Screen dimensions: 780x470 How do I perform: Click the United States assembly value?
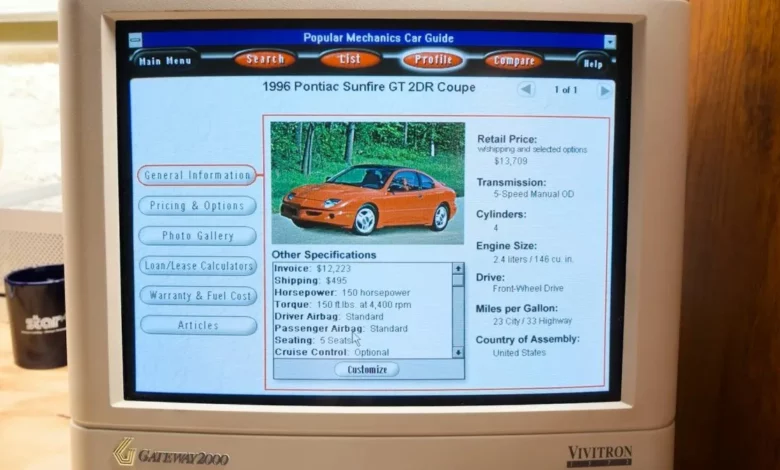click(519, 353)
